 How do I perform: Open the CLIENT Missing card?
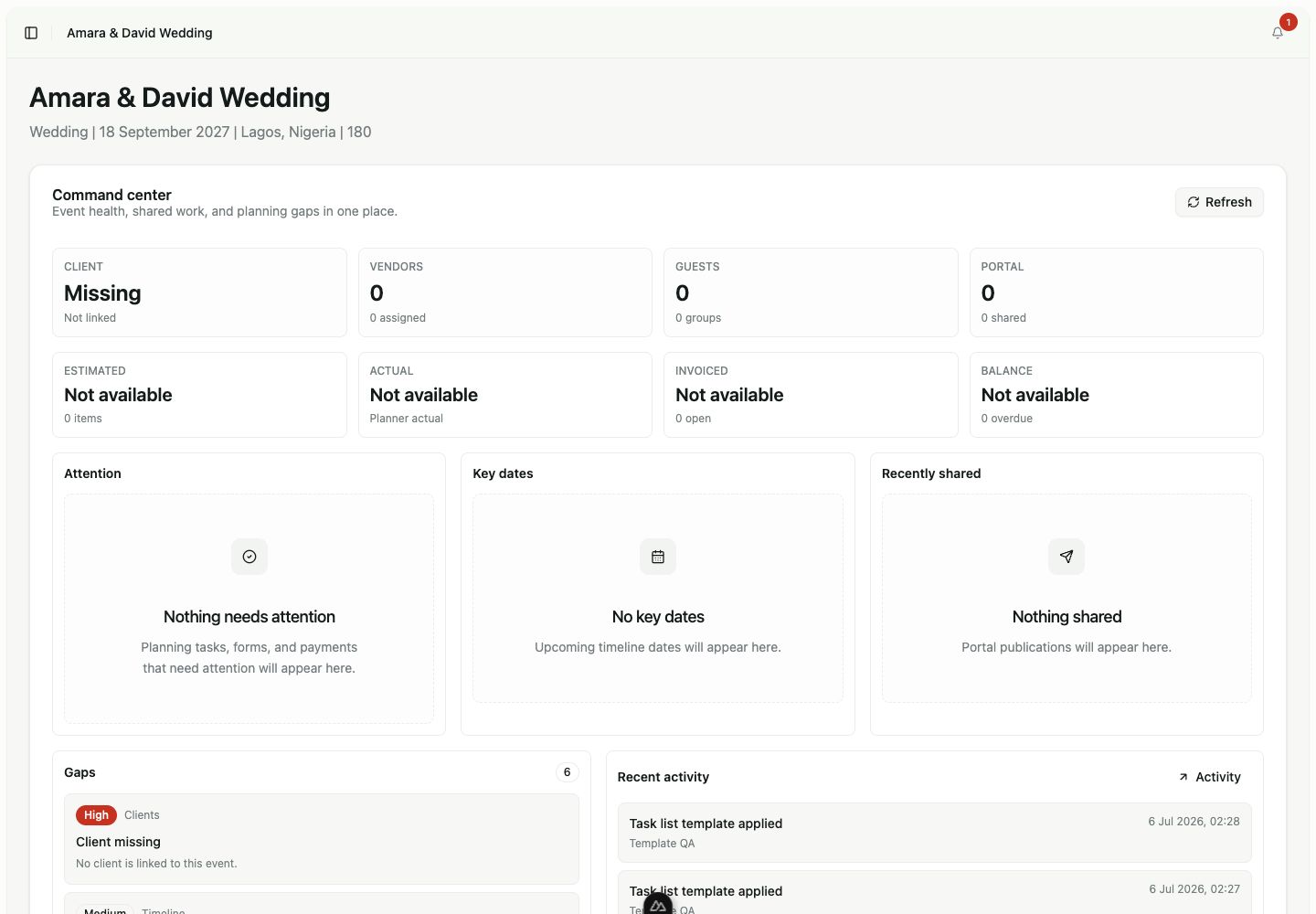(199, 292)
